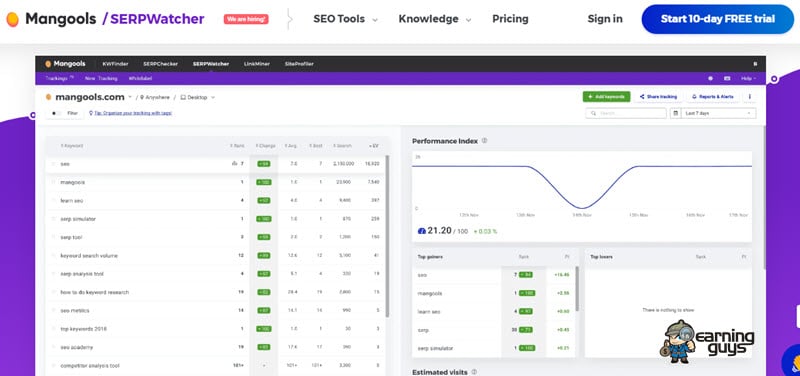The image size is (800, 376).
Task: Open the Last 7 days date range dropdown
Action: pyautogui.click(x=719, y=113)
